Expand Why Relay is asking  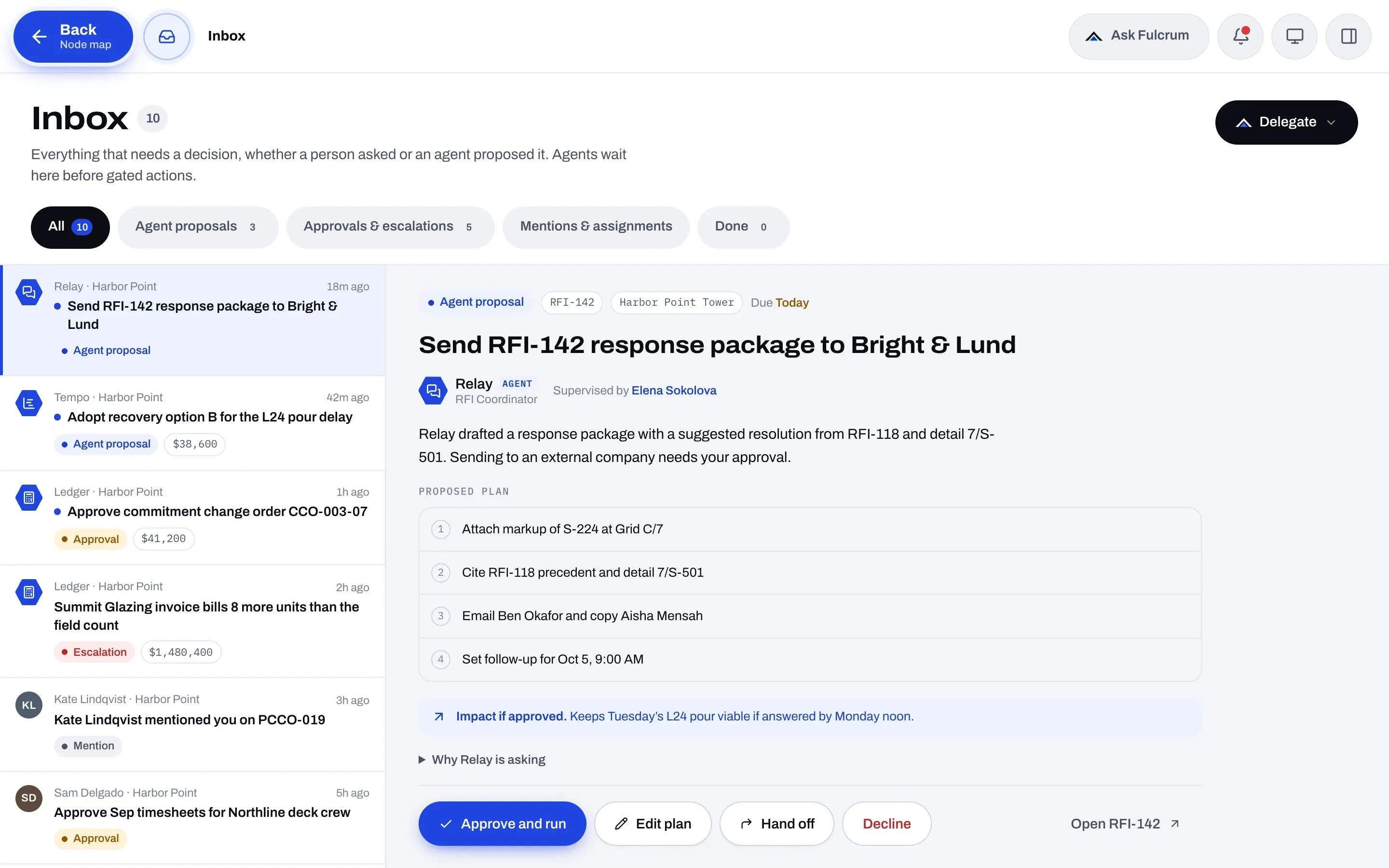482,760
